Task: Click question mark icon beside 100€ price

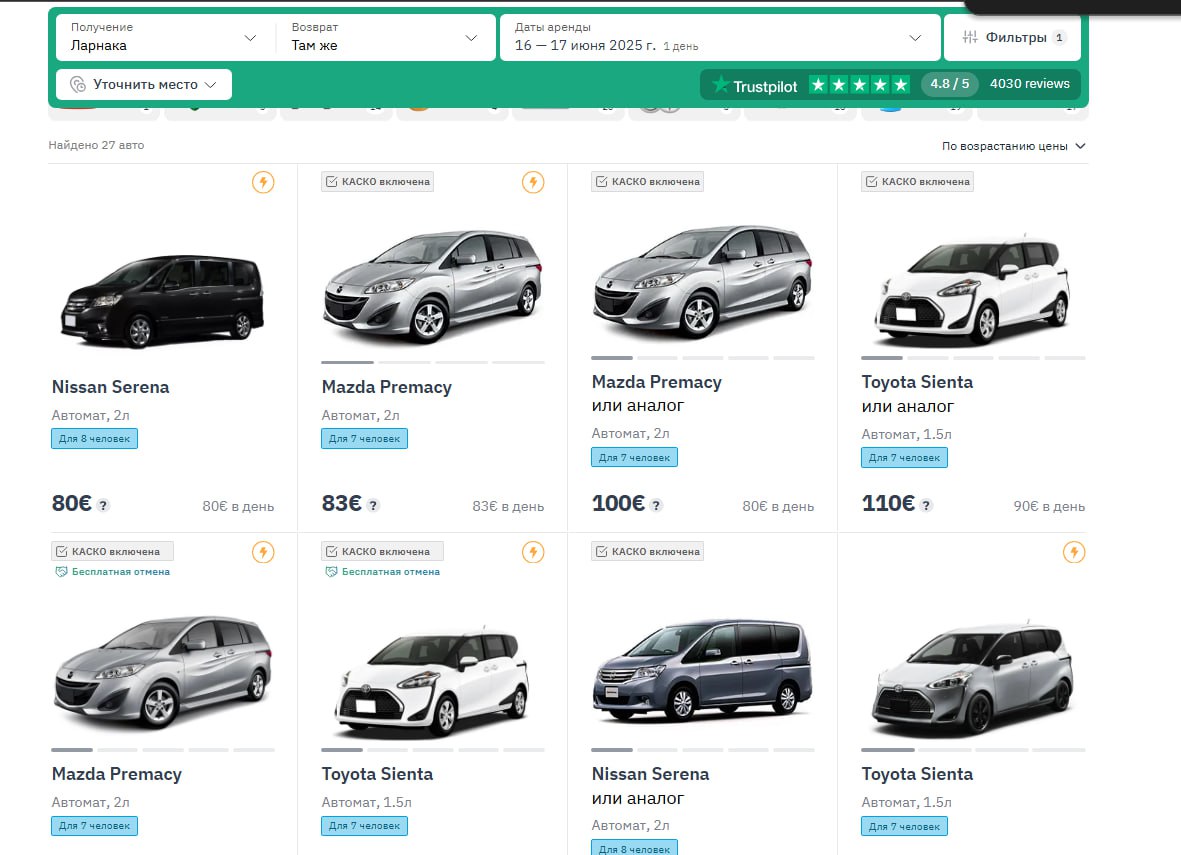Action: (657, 505)
